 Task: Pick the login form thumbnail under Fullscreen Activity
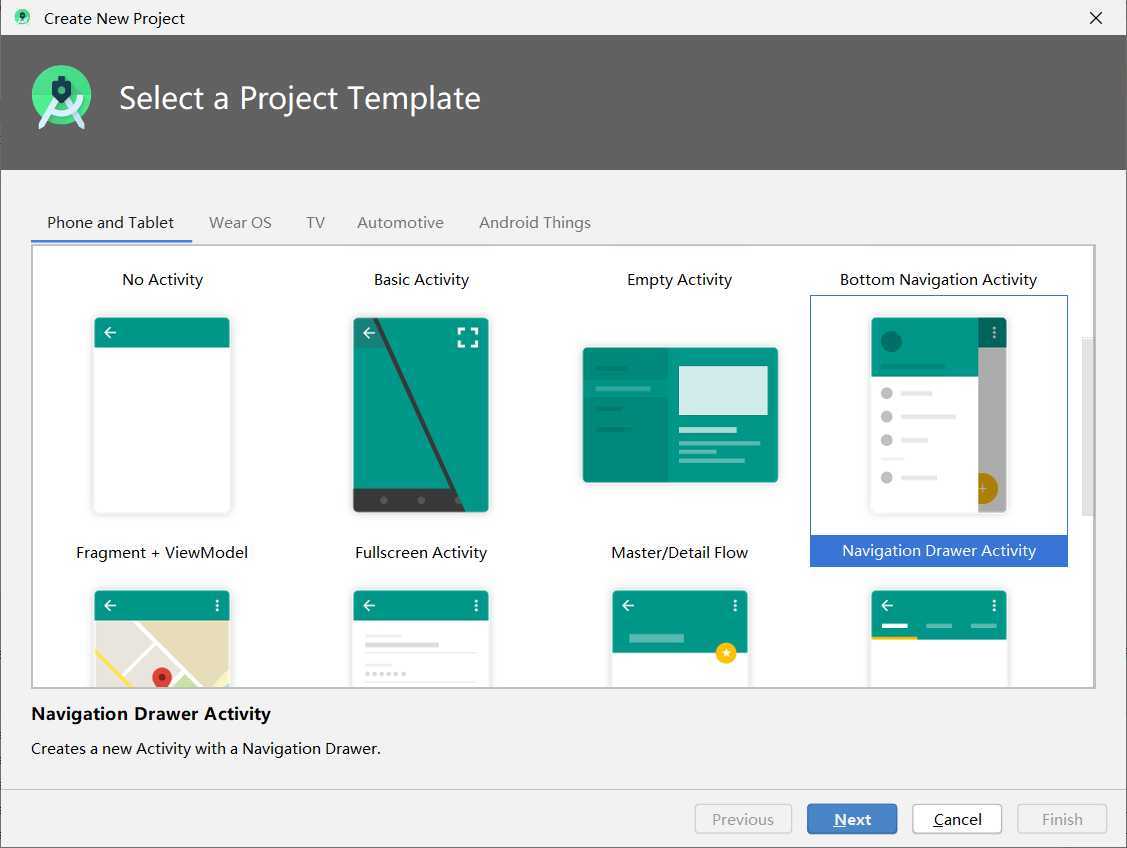point(420,638)
